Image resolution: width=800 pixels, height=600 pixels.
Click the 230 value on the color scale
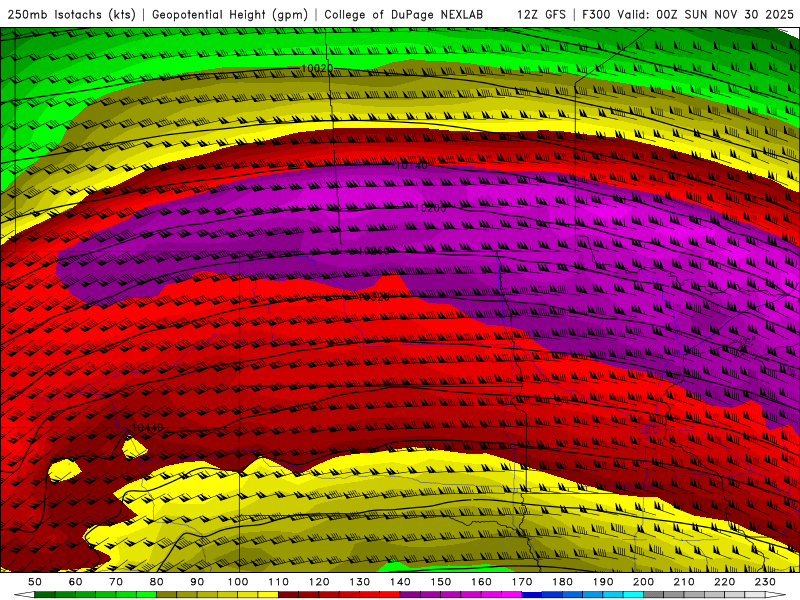point(765,582)
